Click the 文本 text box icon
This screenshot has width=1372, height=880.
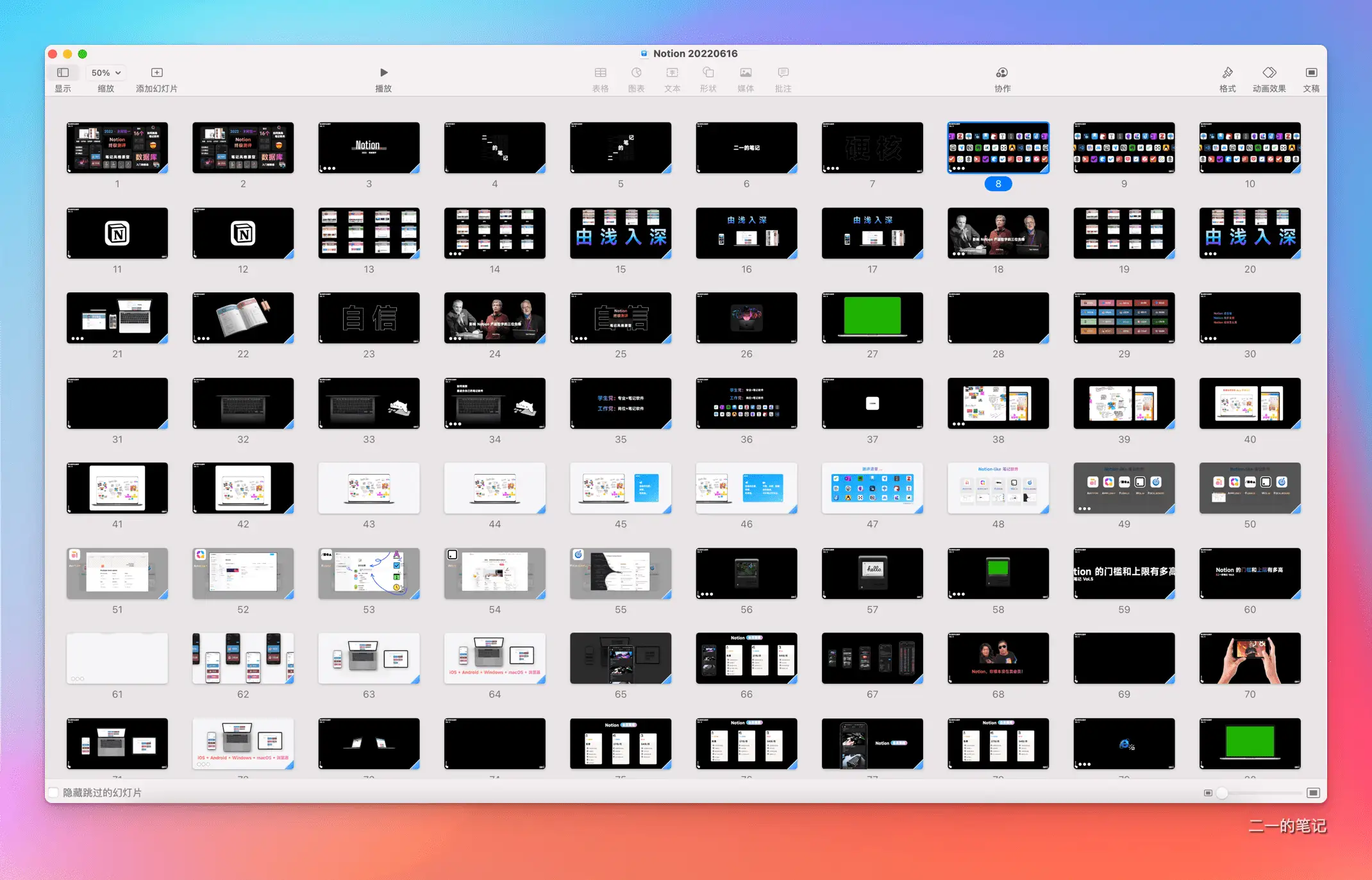672,72
